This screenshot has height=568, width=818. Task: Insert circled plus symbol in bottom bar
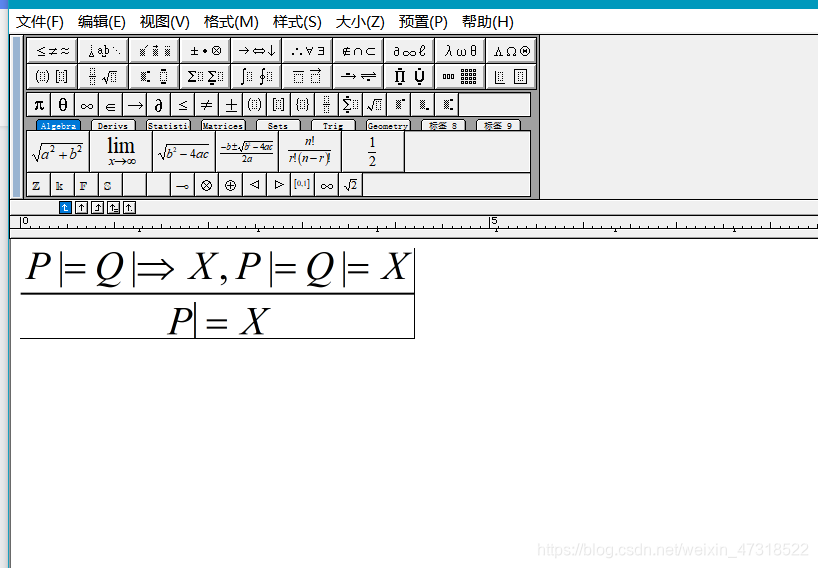tap(231, 185)
